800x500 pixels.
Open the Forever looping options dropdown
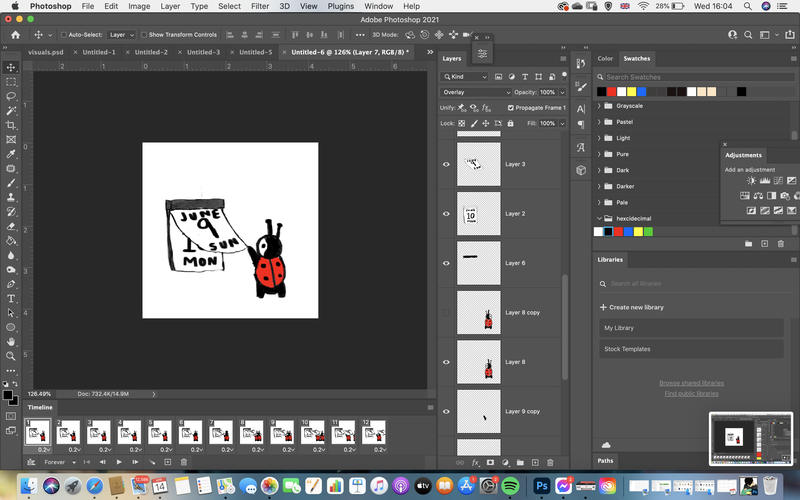point(59,462)
